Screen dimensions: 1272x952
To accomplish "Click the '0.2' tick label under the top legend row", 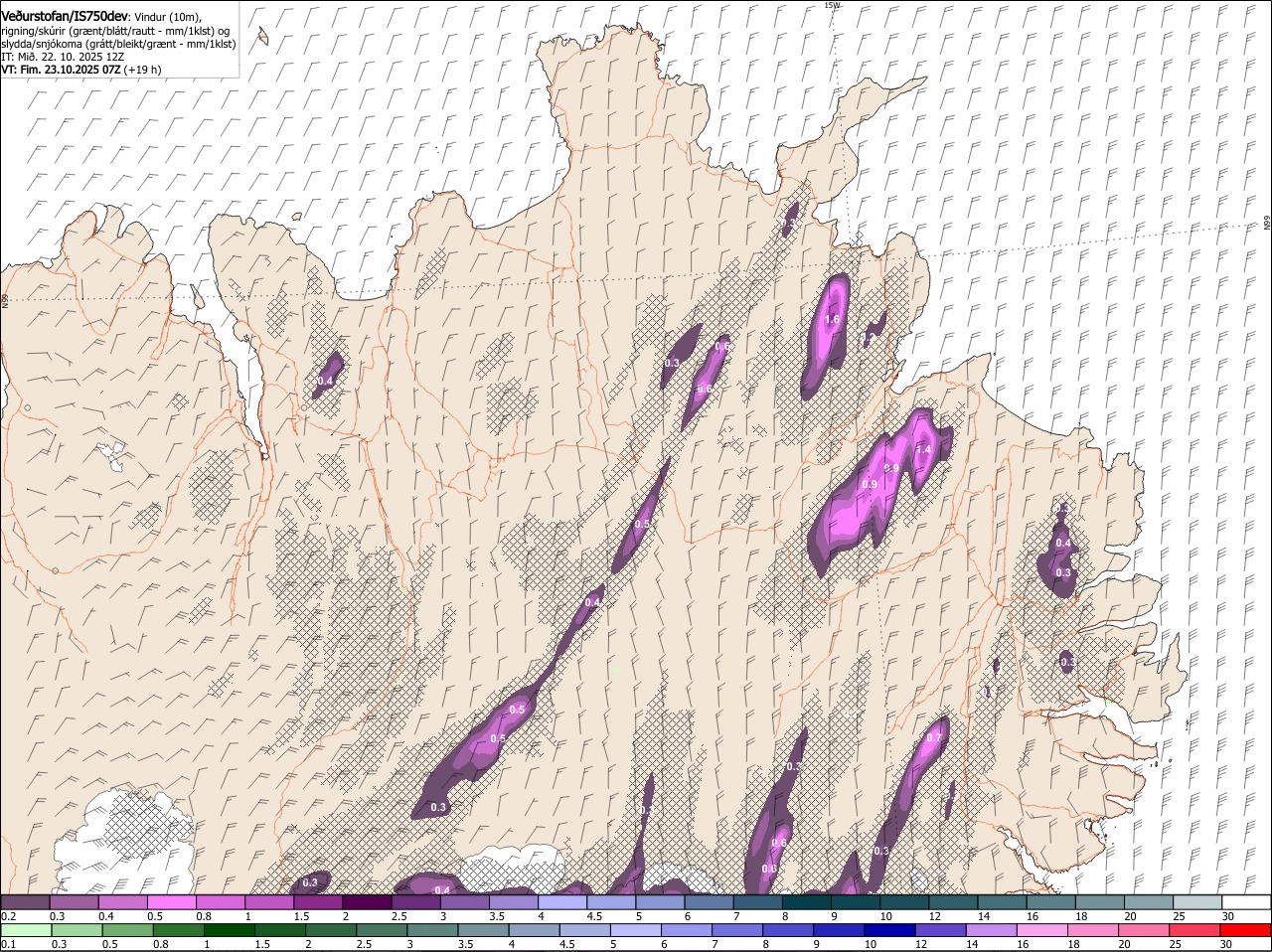I will coord(8,916).
